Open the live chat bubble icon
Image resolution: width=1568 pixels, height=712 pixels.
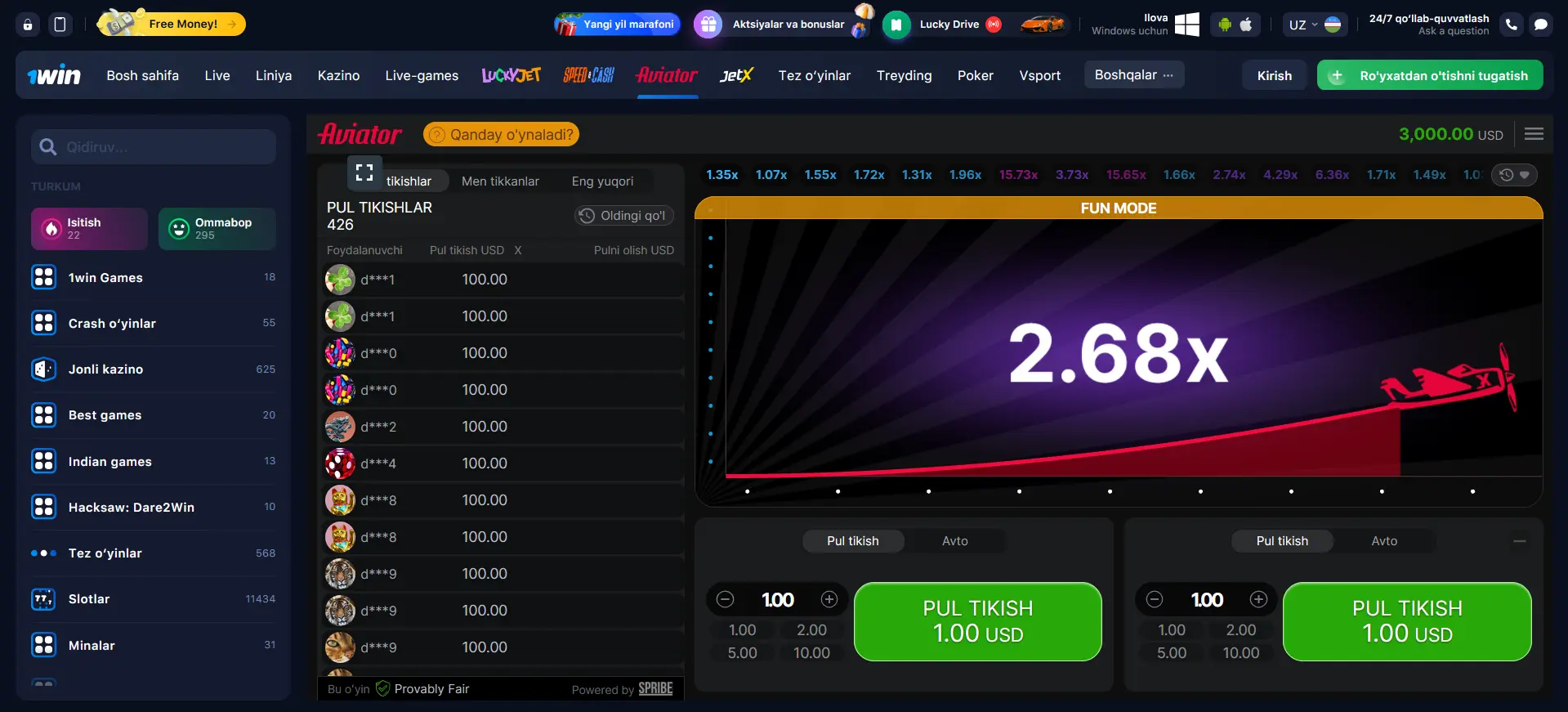pos(1540,25)
